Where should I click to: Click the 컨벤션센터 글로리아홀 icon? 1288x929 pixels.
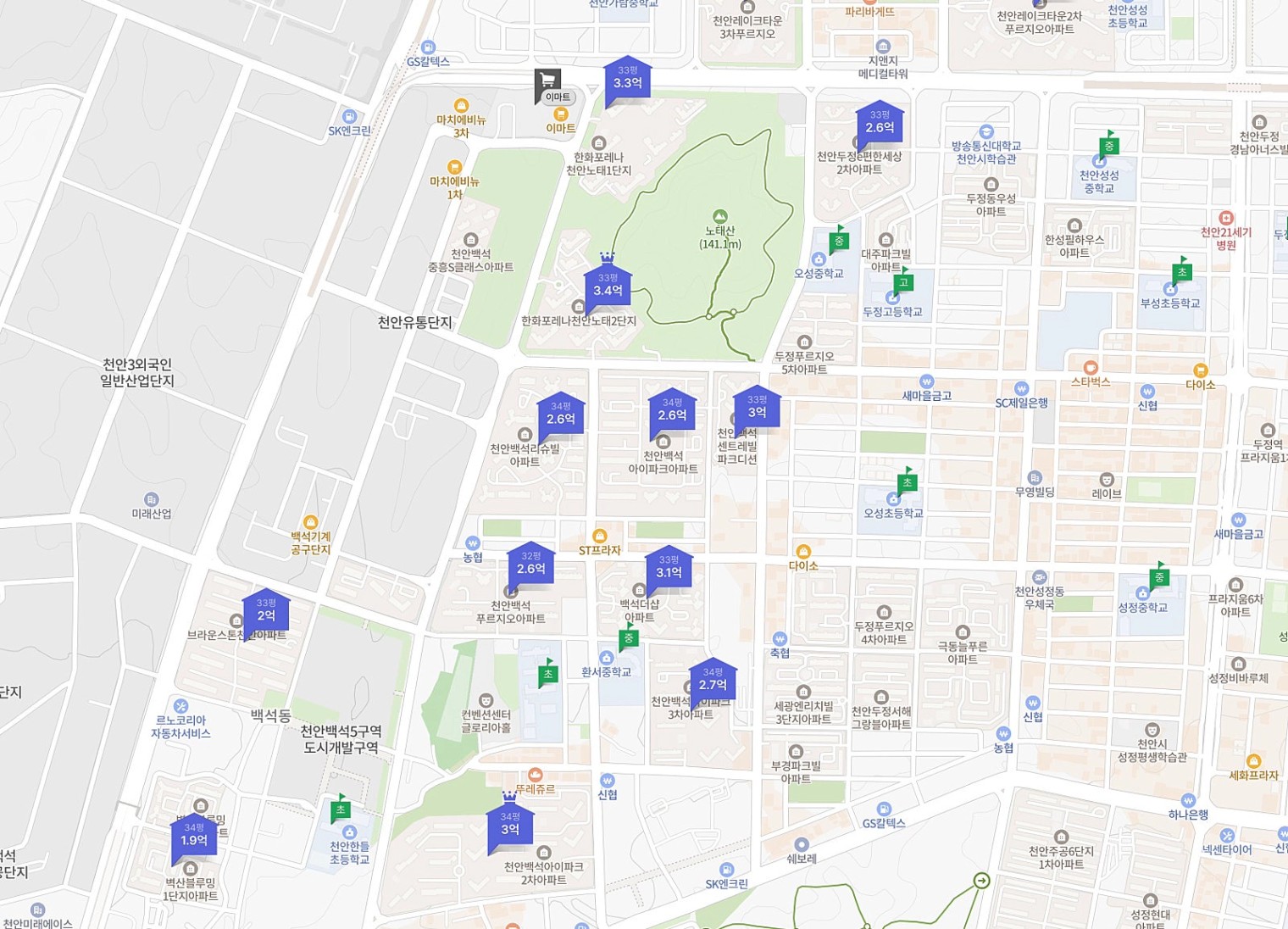click(486, 700)
